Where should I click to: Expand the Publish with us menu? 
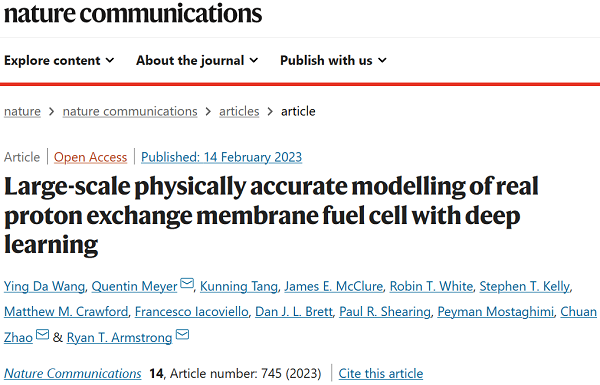[x=333, y=60]
